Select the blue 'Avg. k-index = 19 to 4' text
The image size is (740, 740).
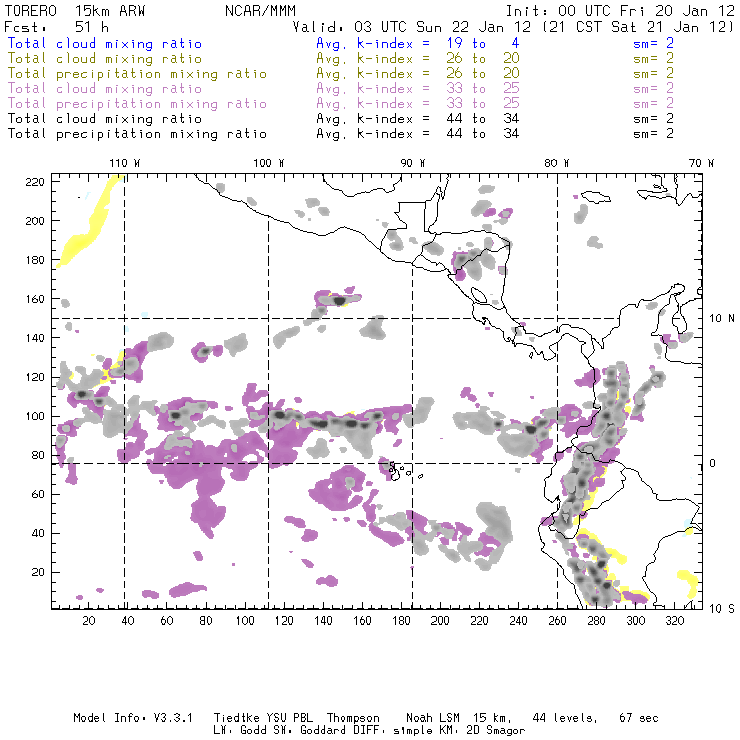(x=418, y=43)
